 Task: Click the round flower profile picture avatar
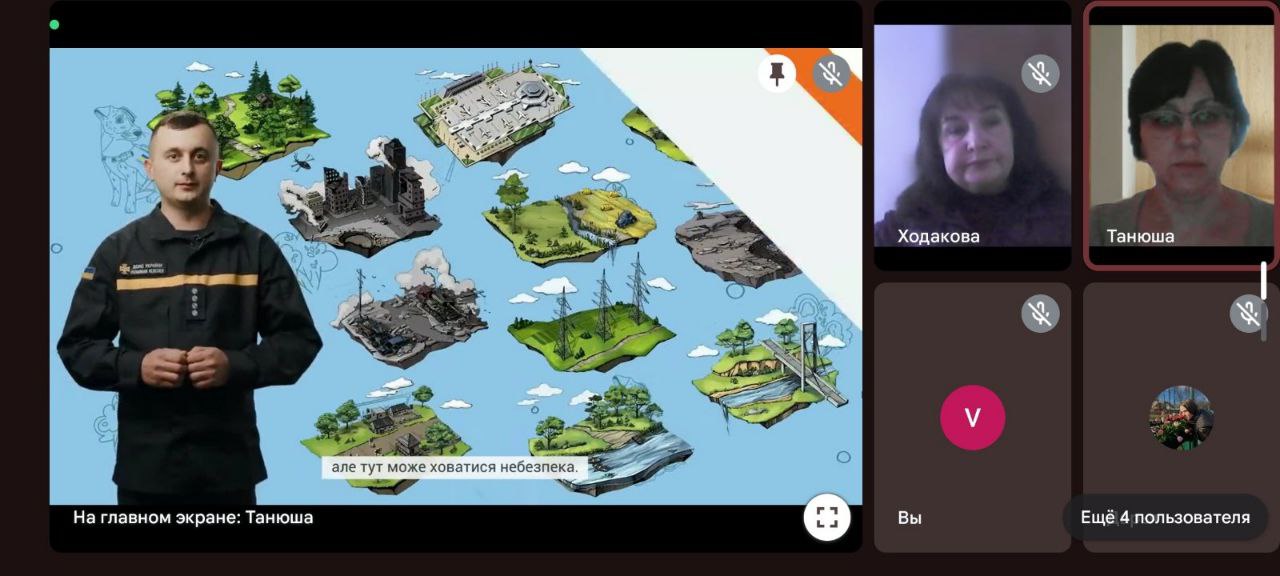pos(1181,417)
